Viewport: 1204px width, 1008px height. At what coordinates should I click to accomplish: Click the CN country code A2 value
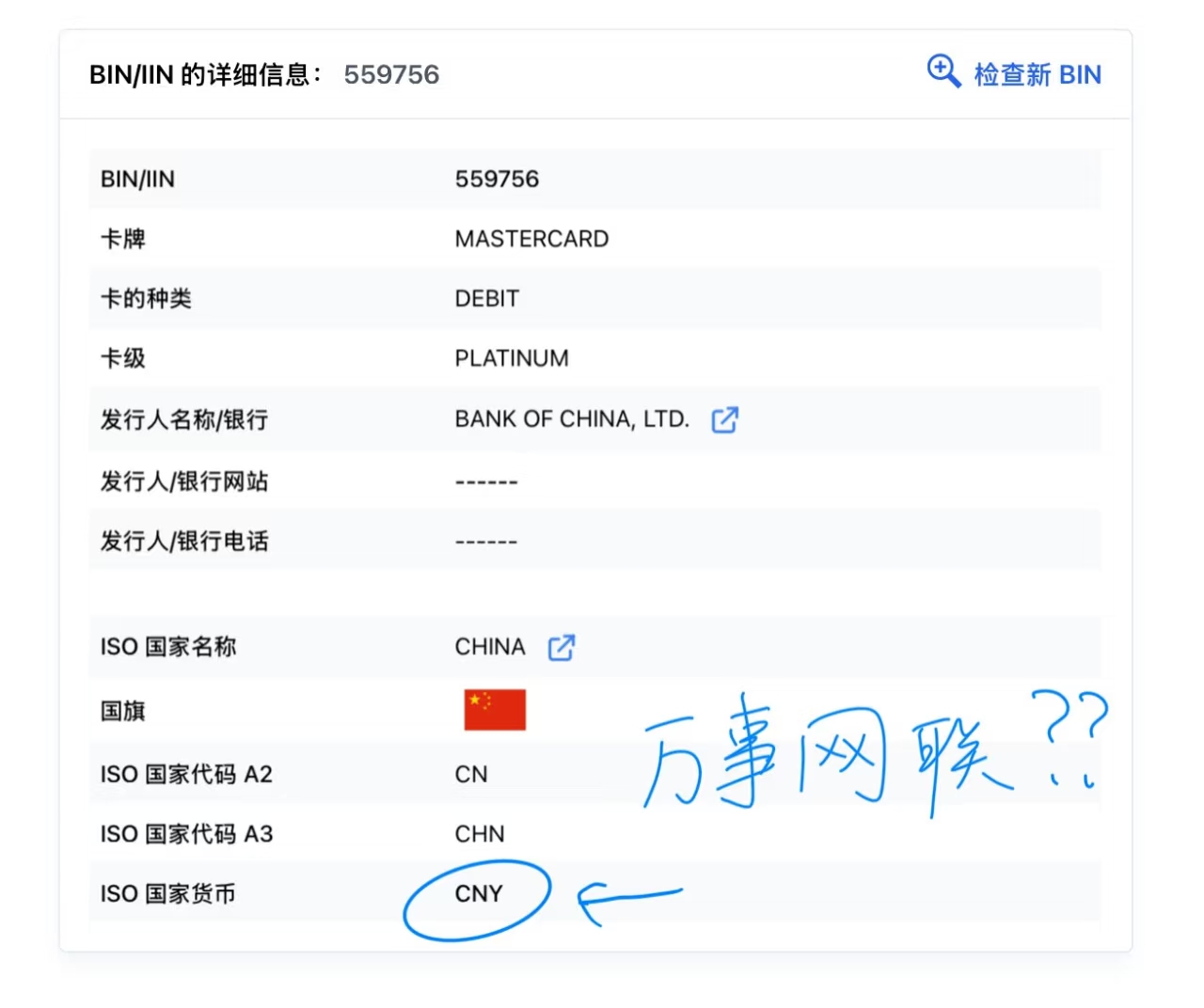471,774
